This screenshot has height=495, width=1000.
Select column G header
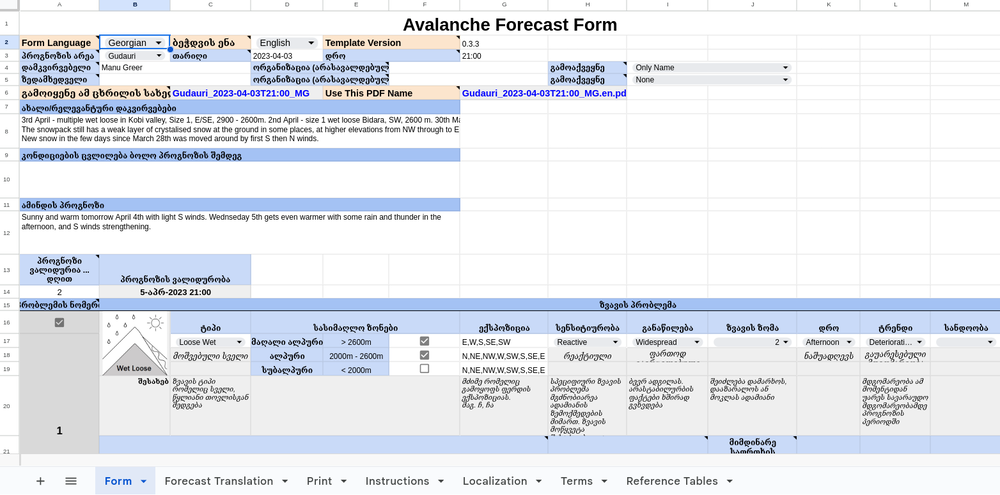(x=504, y=4)
